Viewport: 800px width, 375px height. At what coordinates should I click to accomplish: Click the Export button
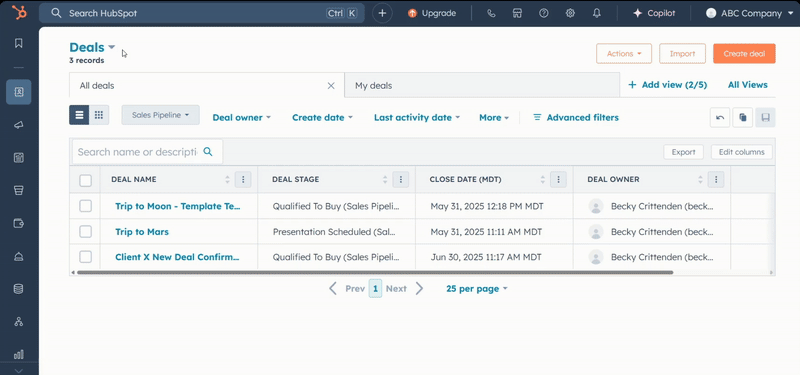click(683, 152)
